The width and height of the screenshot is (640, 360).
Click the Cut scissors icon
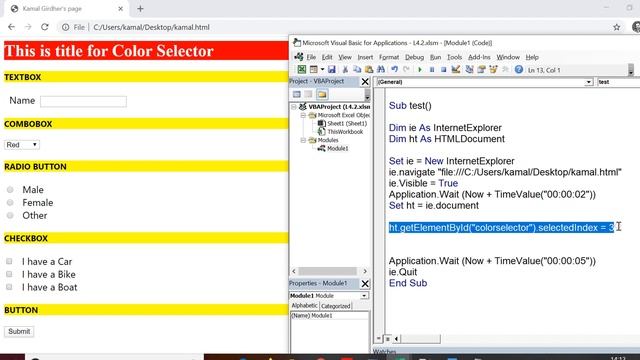[345, 70]
